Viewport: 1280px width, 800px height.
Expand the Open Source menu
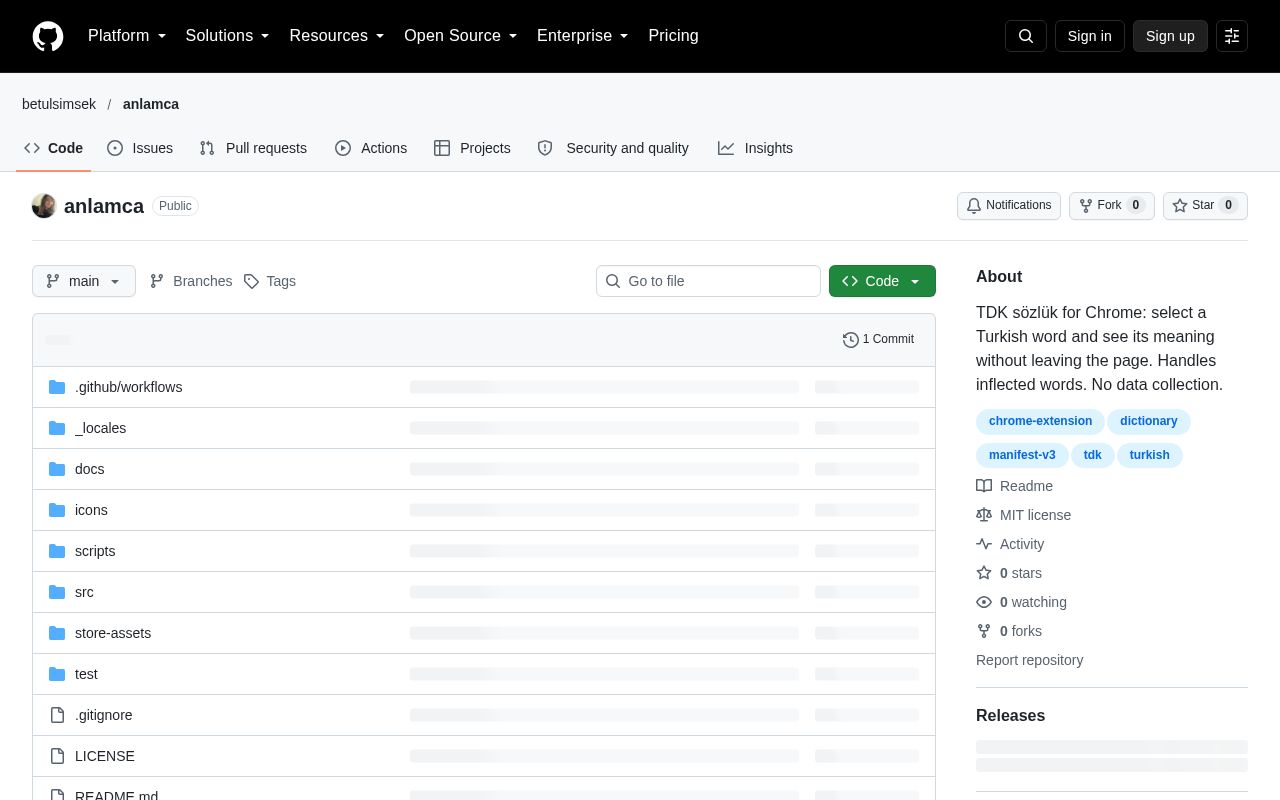click(x=460, y=36)
